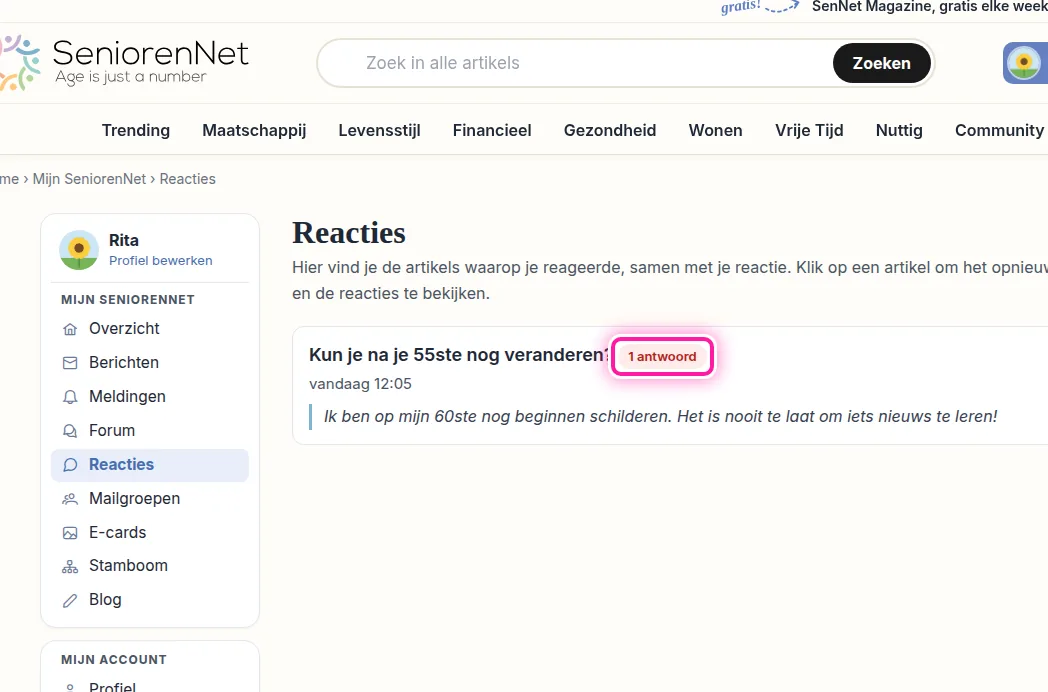Click the '1 antwoord' badge
This screenshot has height=692, width=1048.
point(662,356)
